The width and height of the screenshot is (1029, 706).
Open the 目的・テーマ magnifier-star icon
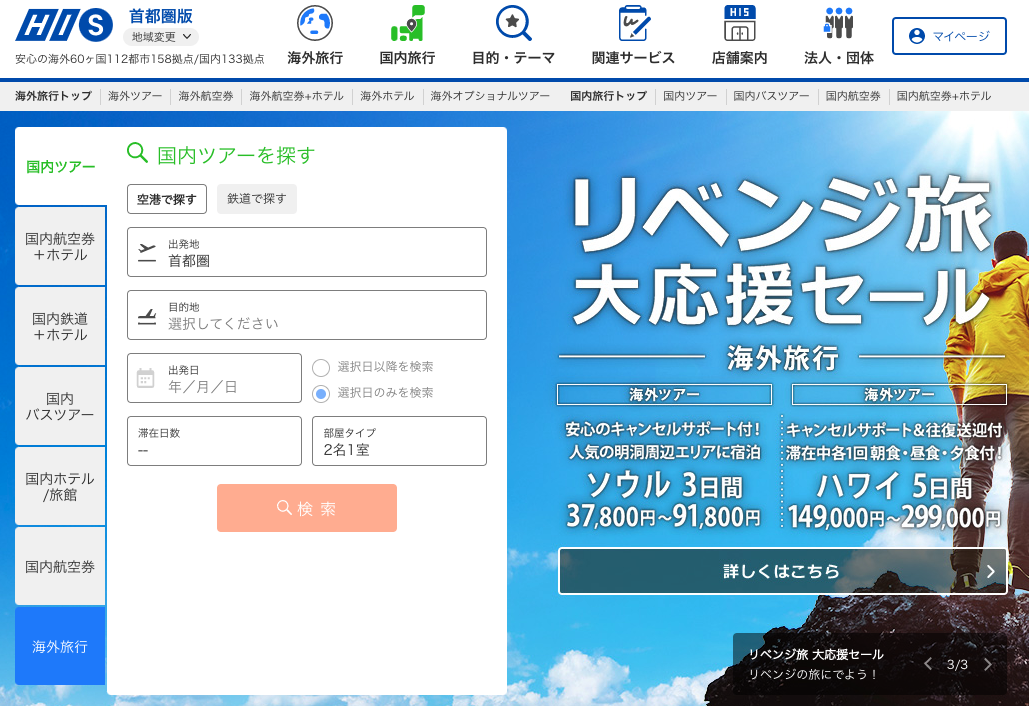pyautogui.click(x=513, y=23)
